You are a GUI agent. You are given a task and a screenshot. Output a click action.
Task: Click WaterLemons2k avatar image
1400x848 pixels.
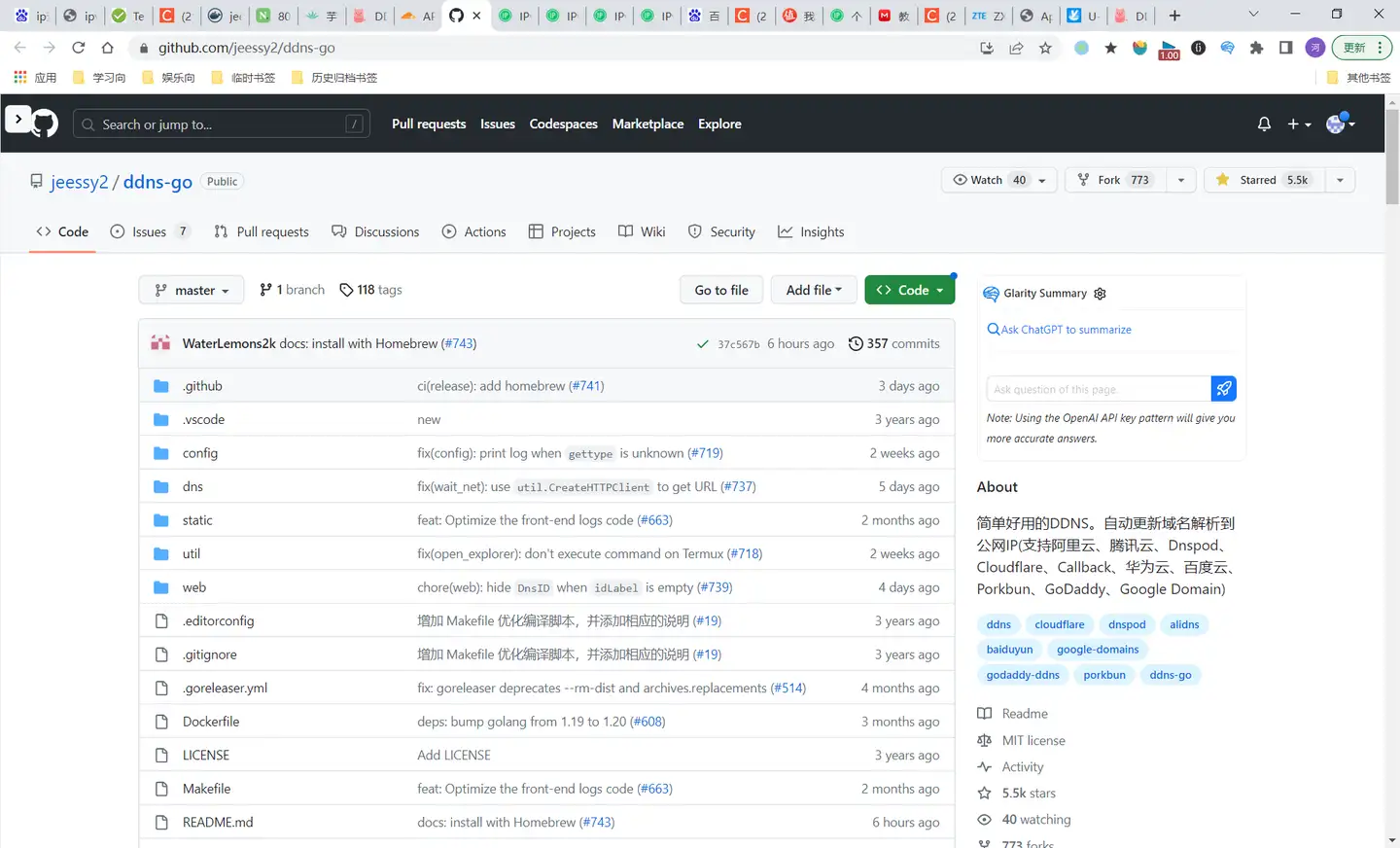(160, 343)
